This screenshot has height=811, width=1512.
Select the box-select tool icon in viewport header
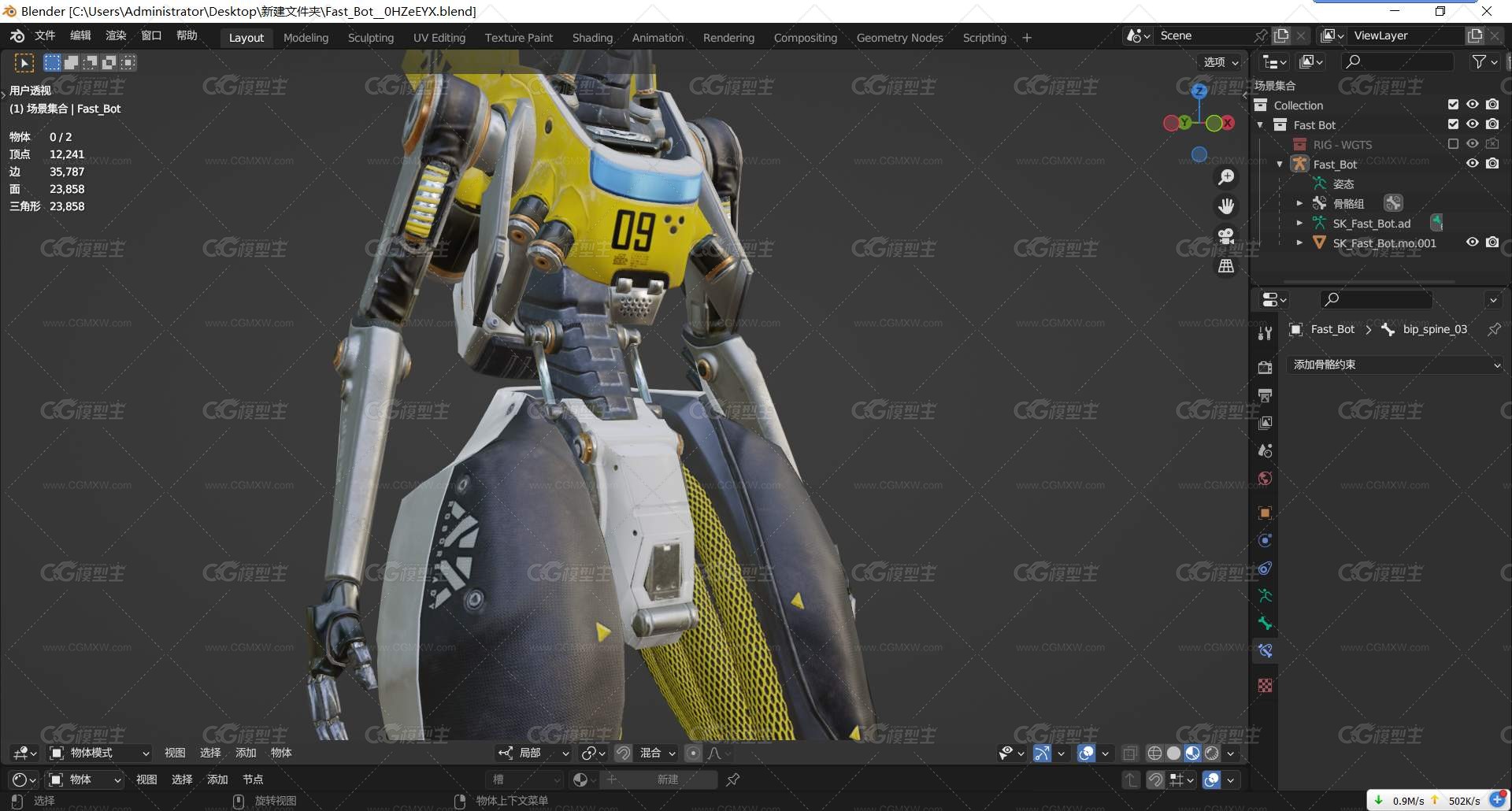click(x=24, y=63)
